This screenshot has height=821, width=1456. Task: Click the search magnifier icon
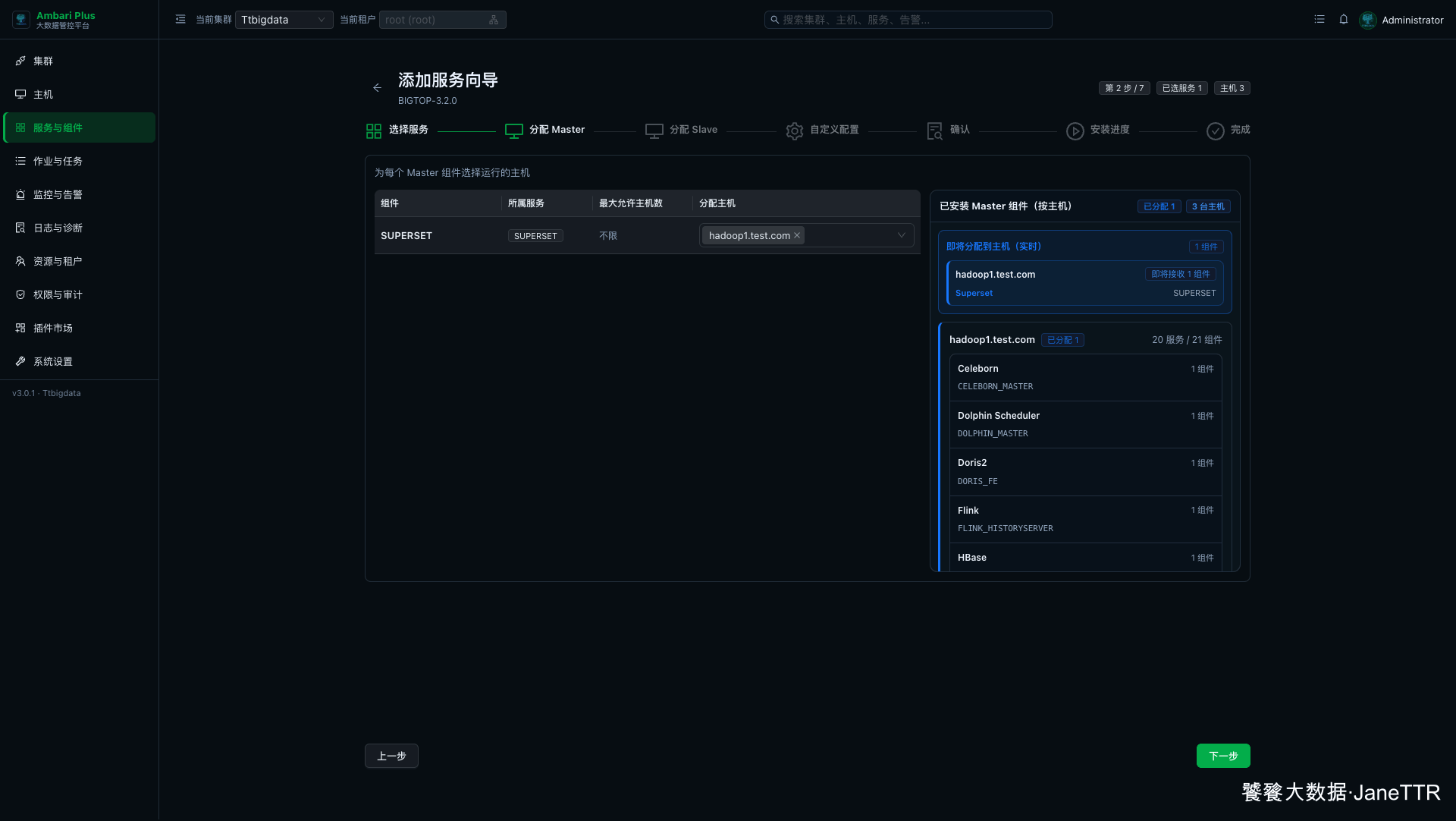point(774,20)
